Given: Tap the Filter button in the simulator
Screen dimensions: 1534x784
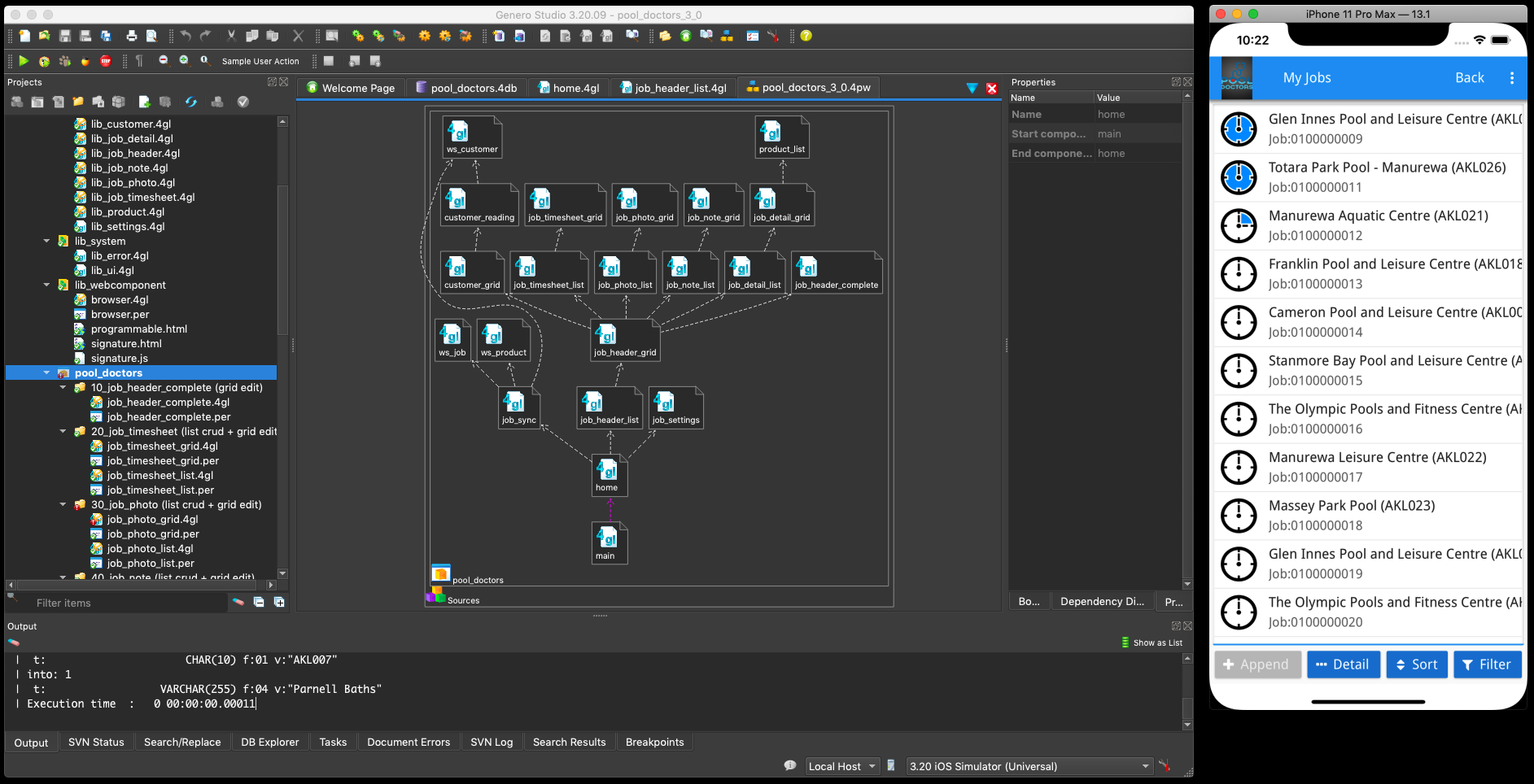Looking at the screenshot, I should point(1487,664).
